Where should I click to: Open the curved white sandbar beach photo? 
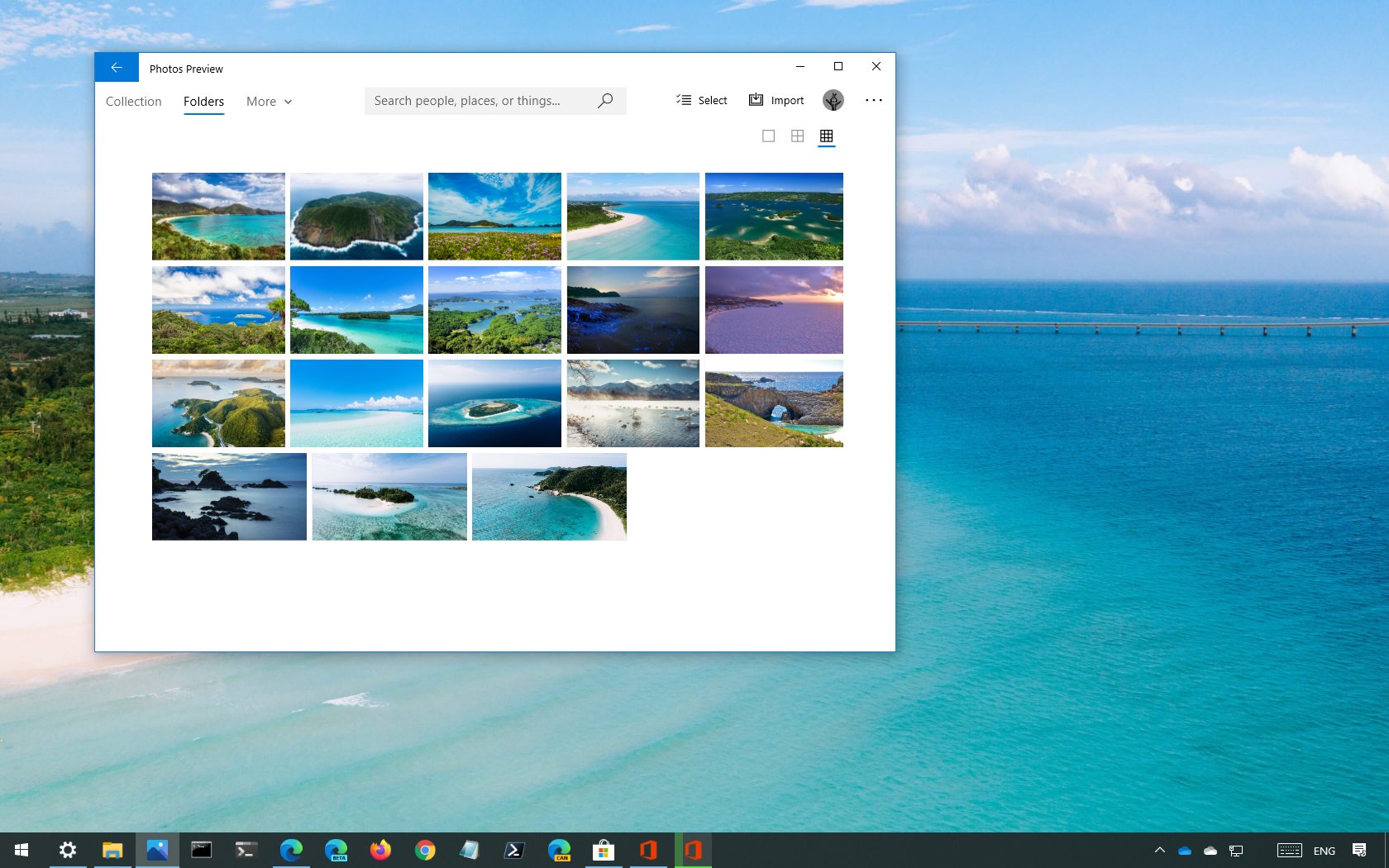633,217
